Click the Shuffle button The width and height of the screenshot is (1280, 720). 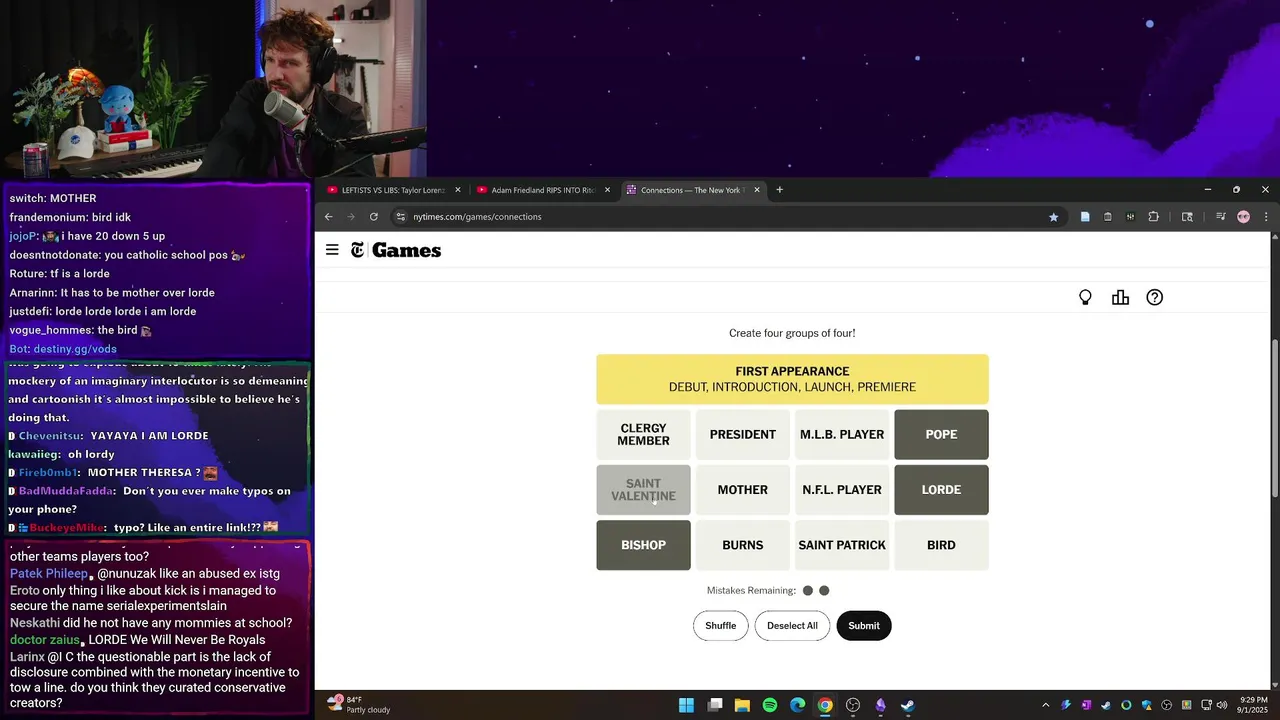(720, 626)
